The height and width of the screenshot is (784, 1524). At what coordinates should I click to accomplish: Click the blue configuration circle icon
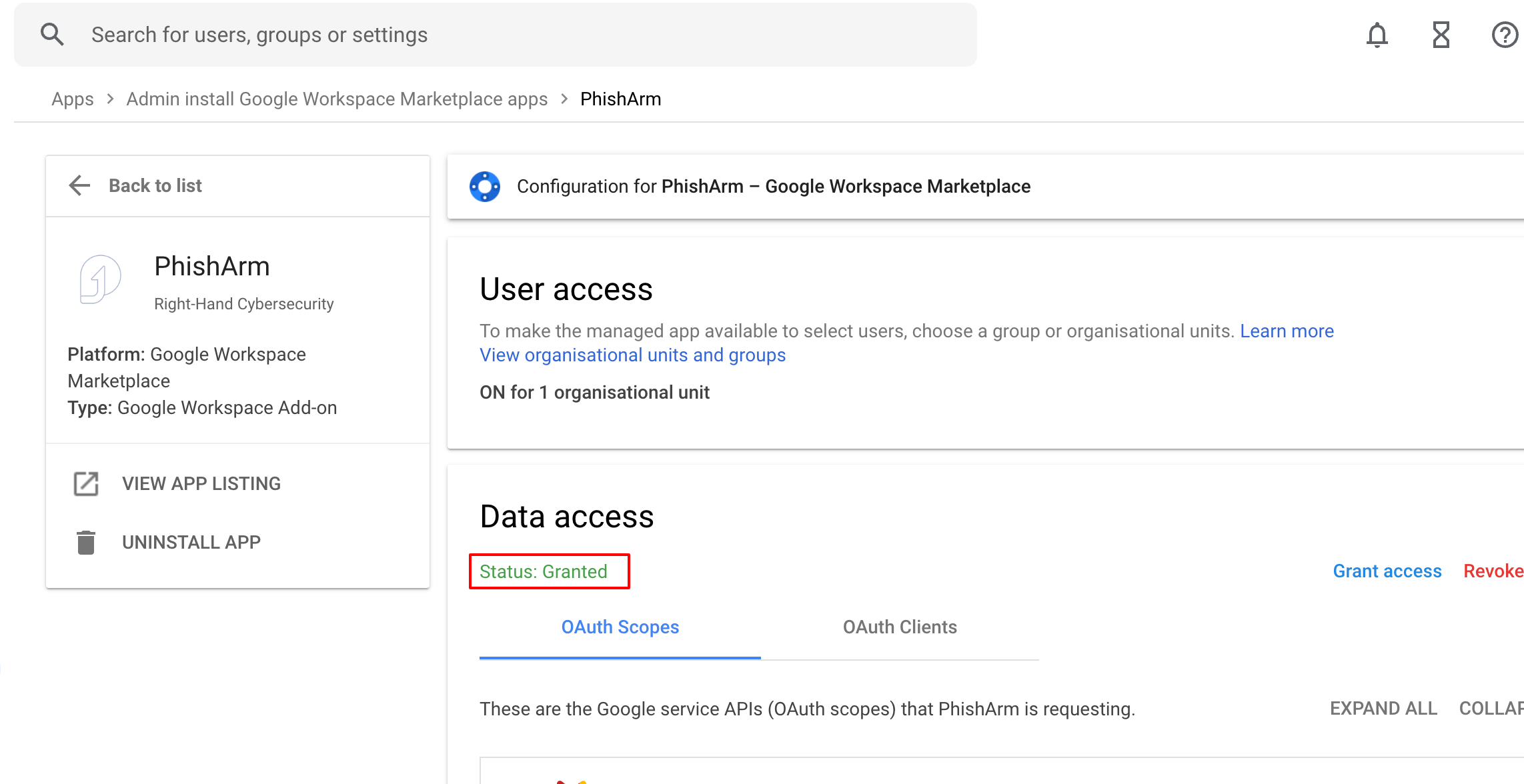coord(485,187)
